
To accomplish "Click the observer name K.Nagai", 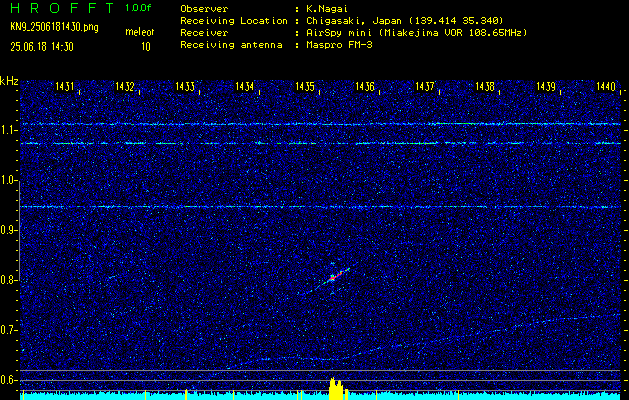I will (328, 8).
